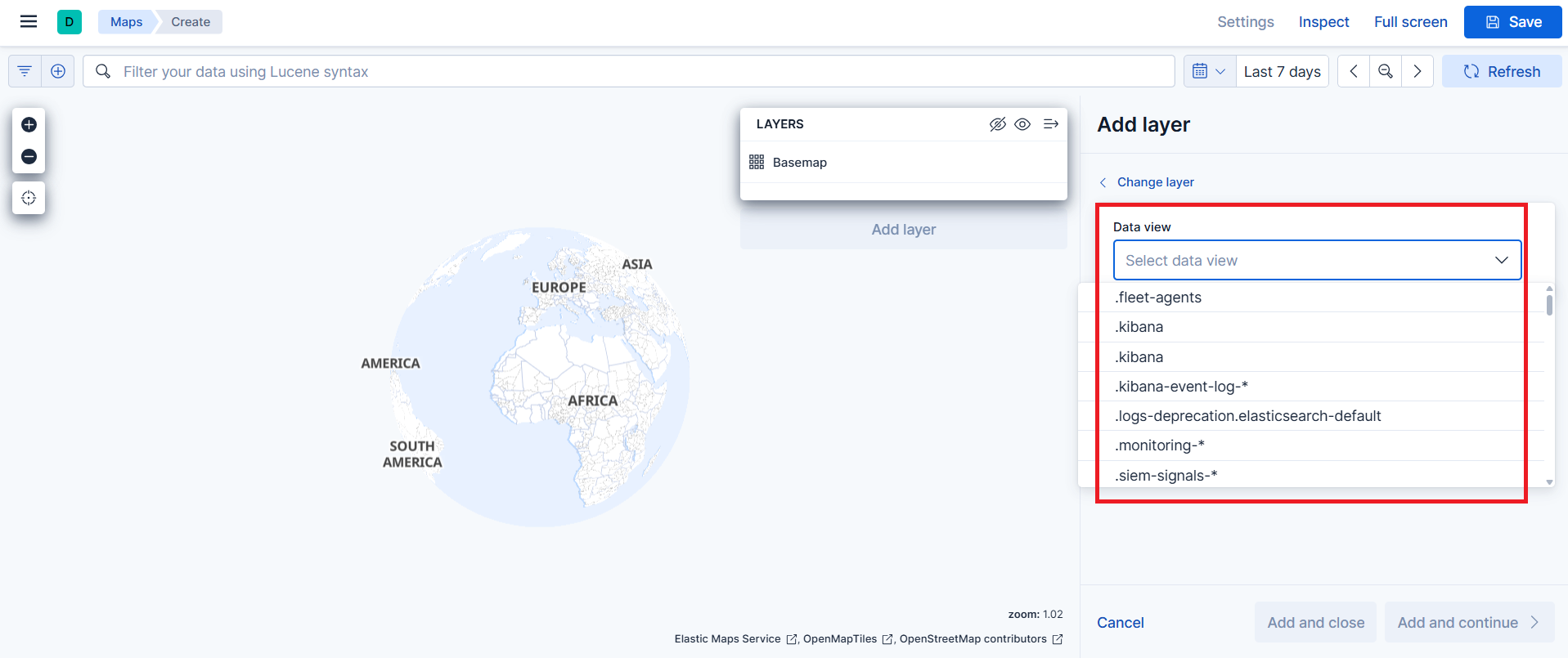This screenshot has width=1568, height=658.
Task: Open the filter options menu icon
Action: pos(25,71)
